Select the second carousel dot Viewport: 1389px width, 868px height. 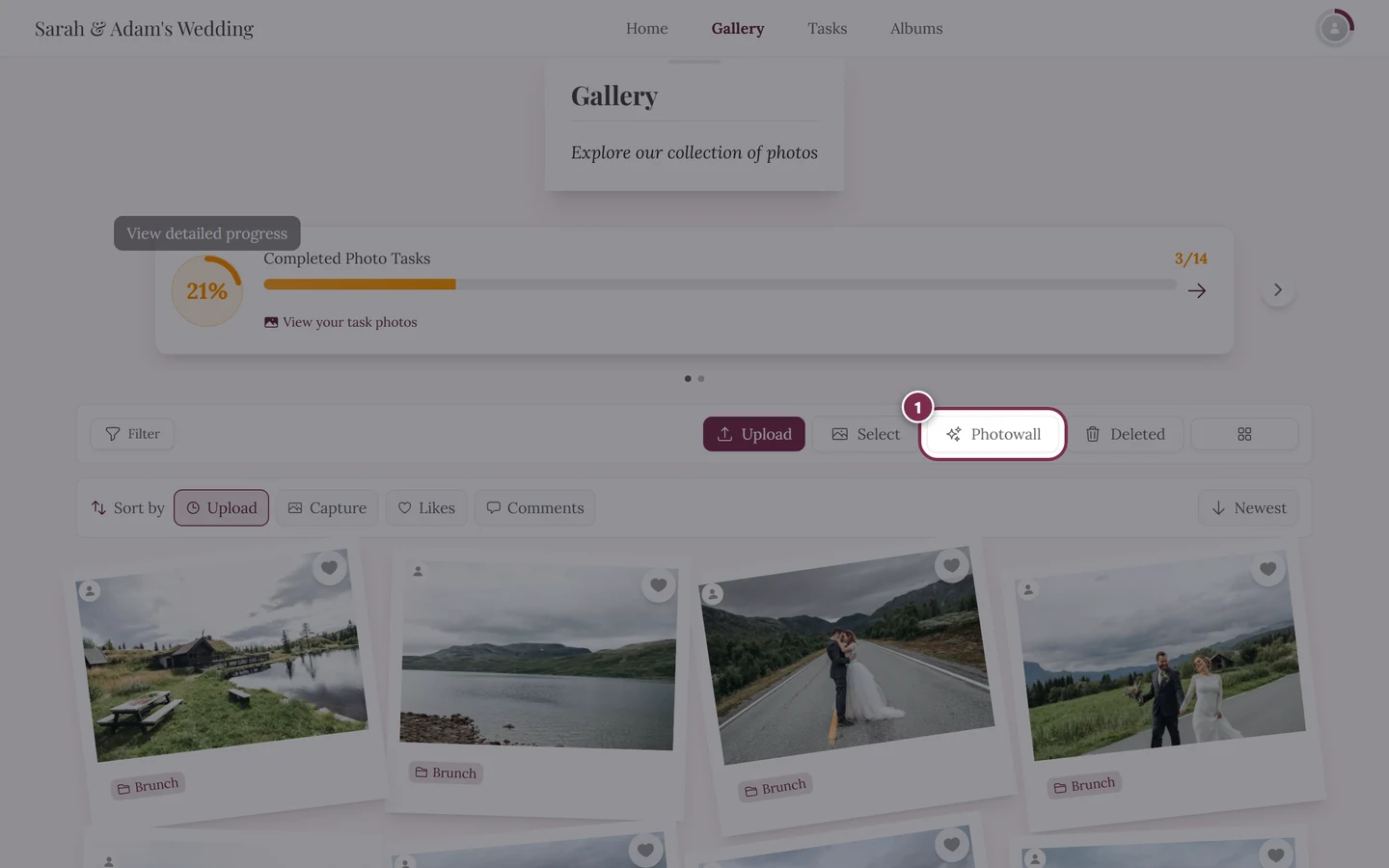701,378
